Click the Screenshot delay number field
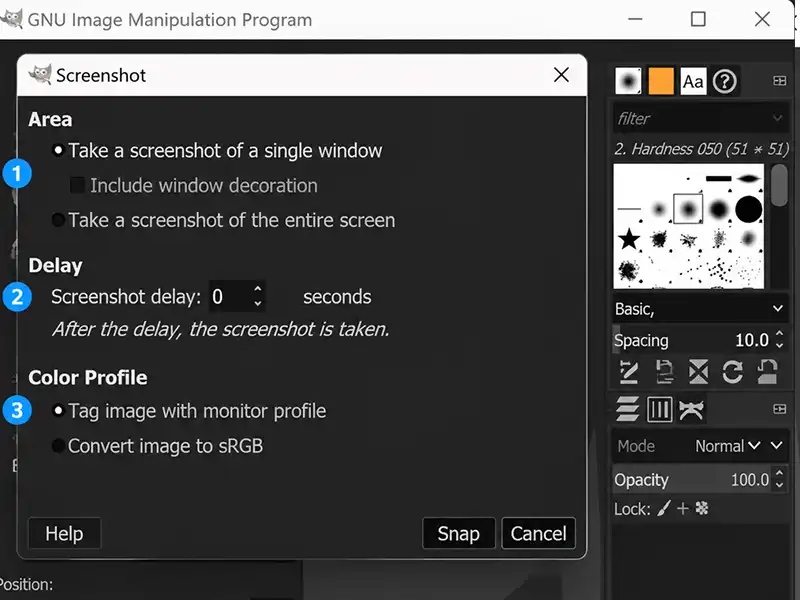Screen dimensions: 800x600 tap(231, 296)
